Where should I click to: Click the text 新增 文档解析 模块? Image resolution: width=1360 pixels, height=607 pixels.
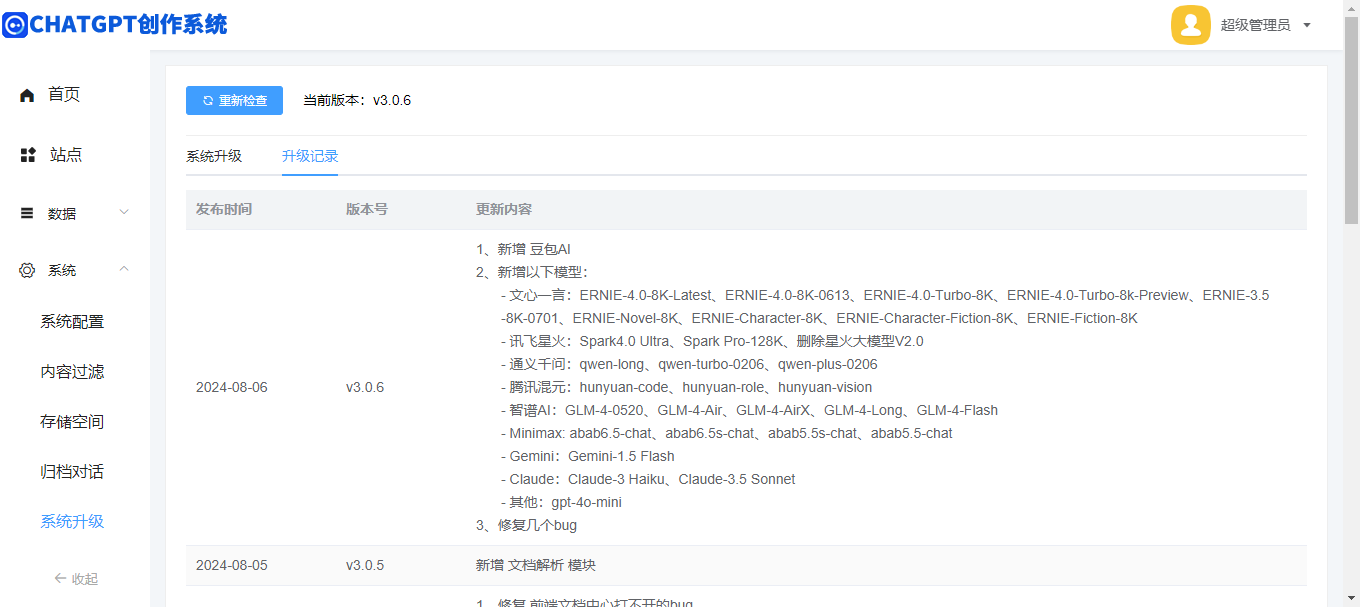click(536, 566)
